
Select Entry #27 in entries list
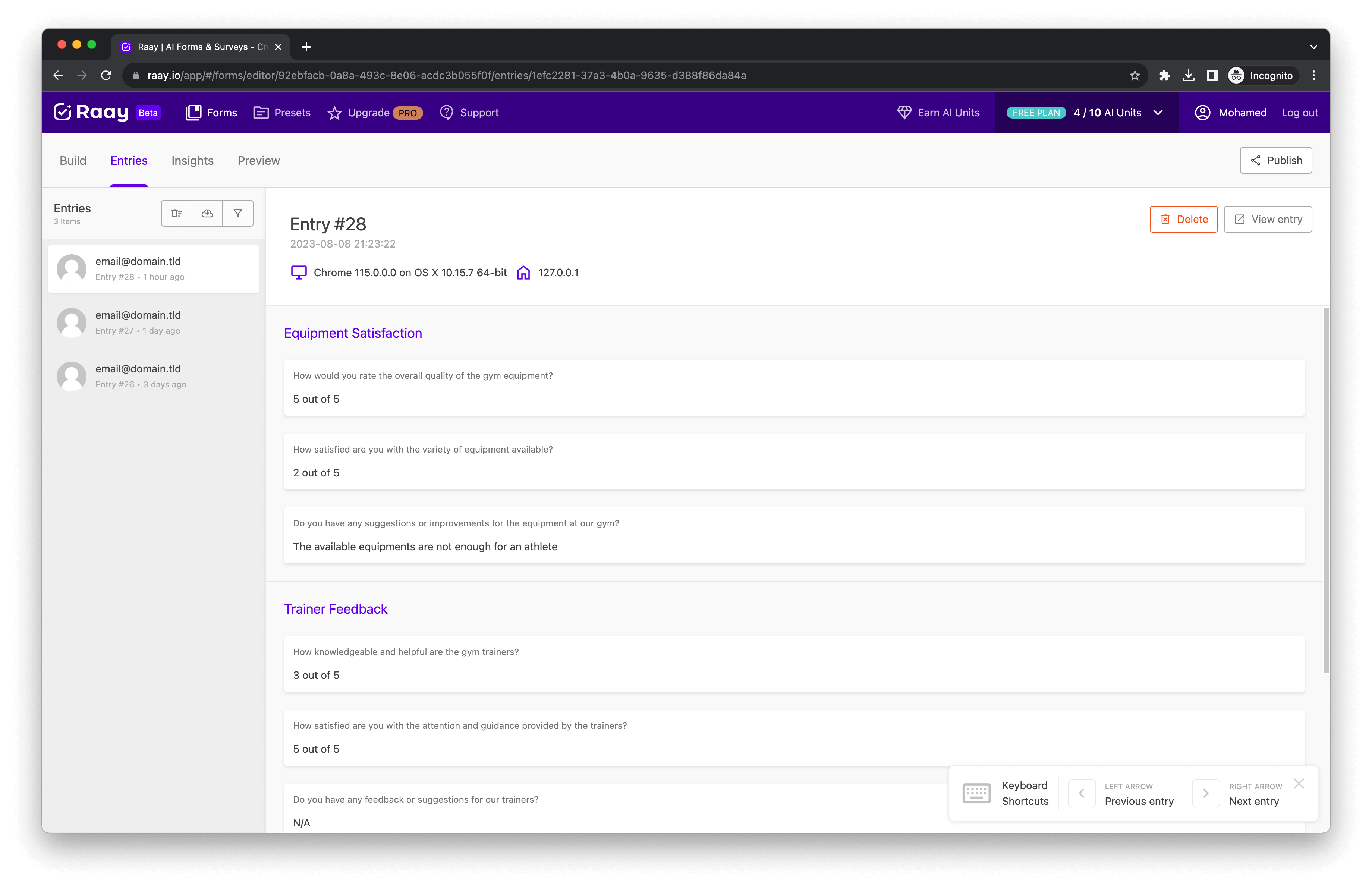pyautogui.click(x=153, y=322)
